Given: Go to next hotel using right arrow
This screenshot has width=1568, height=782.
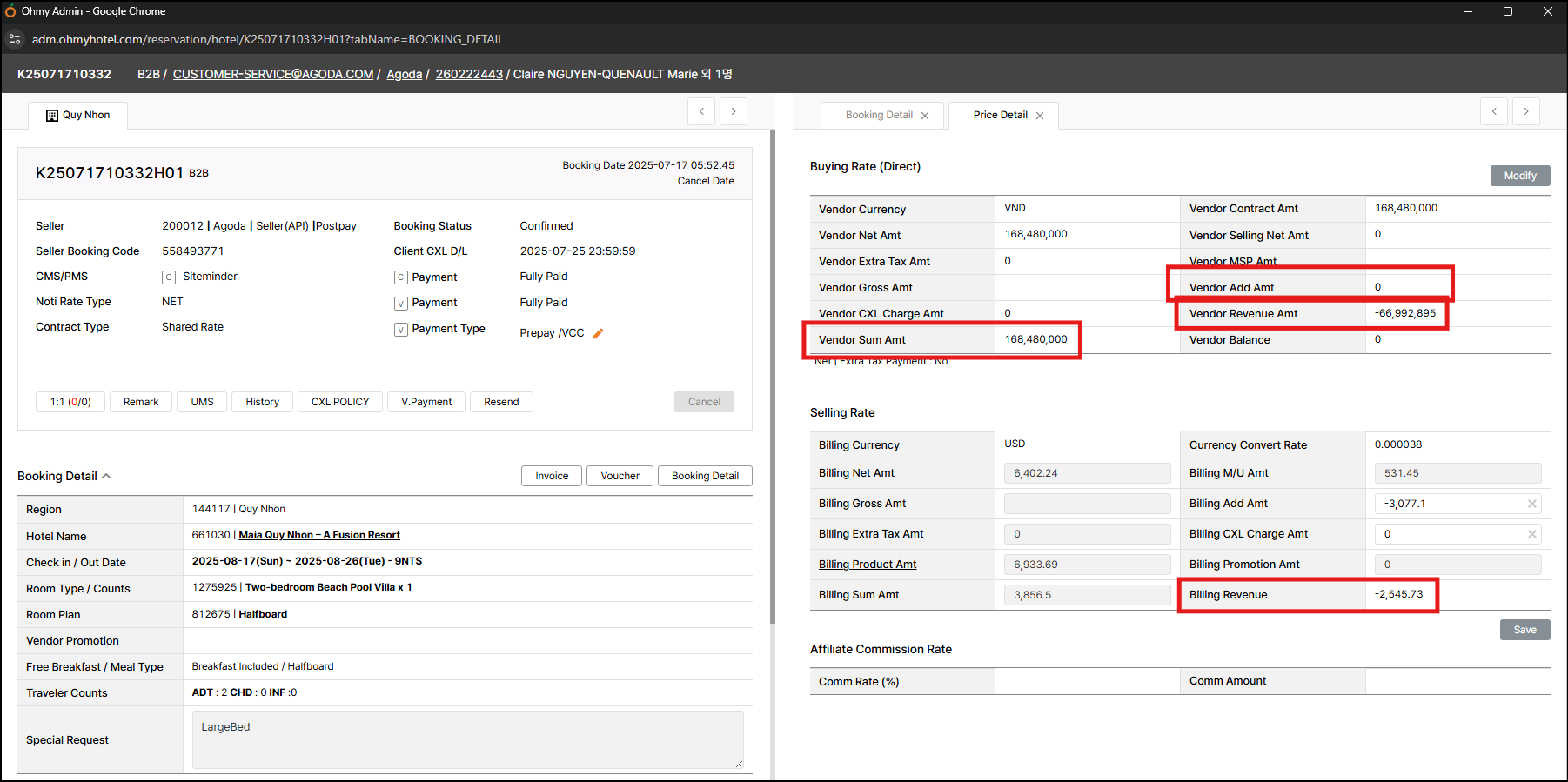Looking at the screenshot, I should click(734, 111).
